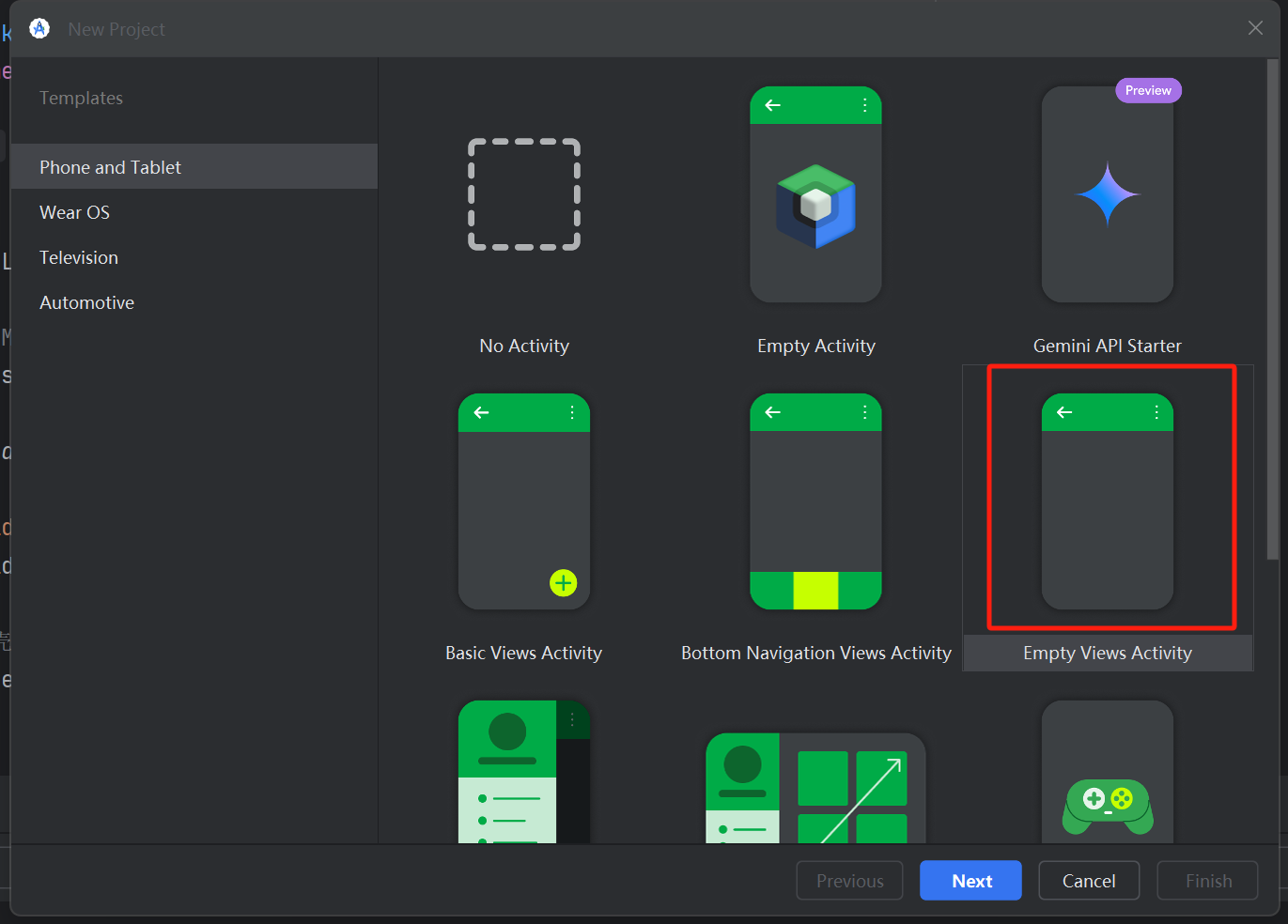Click the yellow bottom navigation tab highlight
Image resolution: width=1288 pixels, height=924 pixels.
click(x=815, y=591)
